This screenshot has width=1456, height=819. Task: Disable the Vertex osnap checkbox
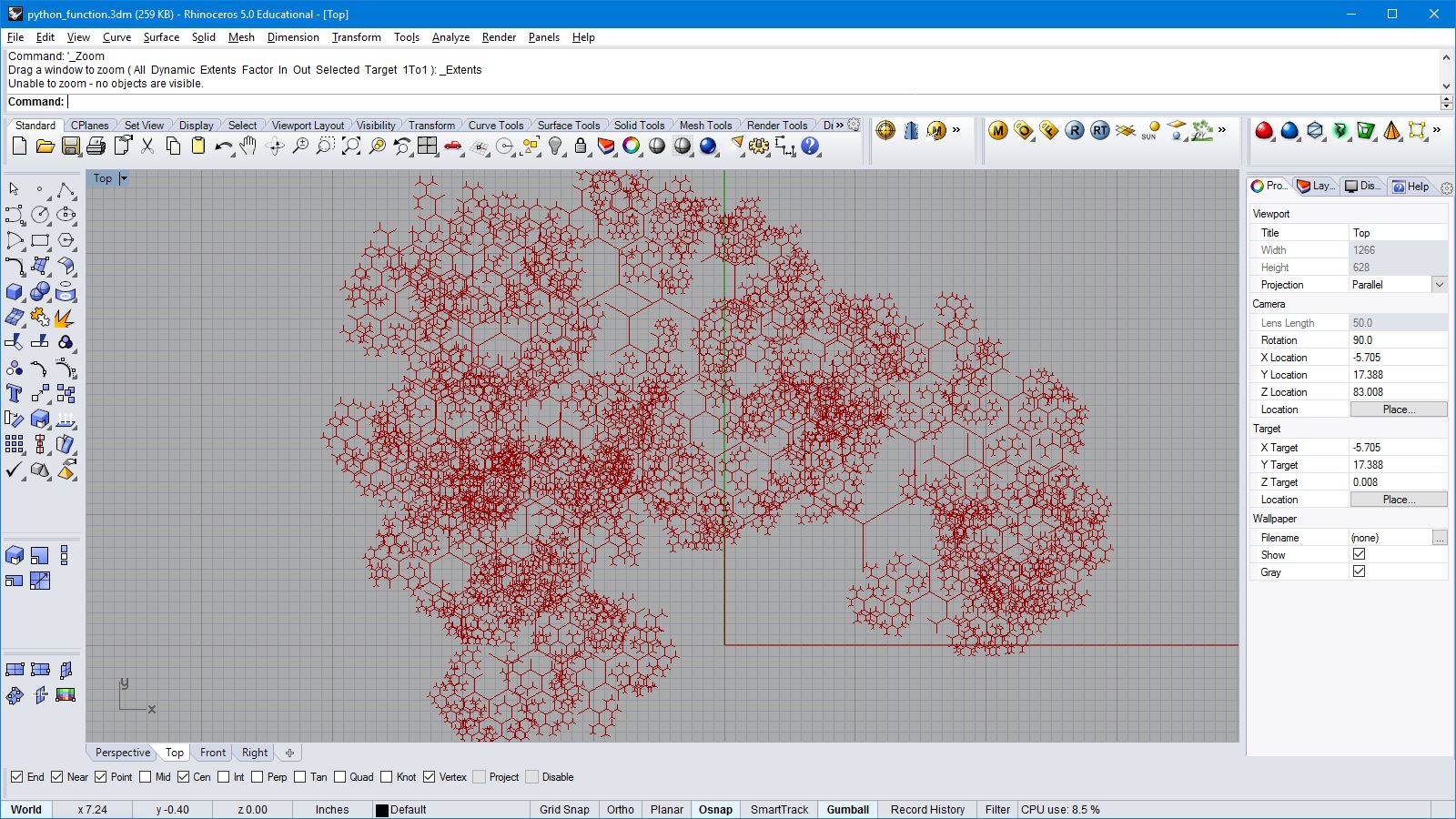(430, 777)
